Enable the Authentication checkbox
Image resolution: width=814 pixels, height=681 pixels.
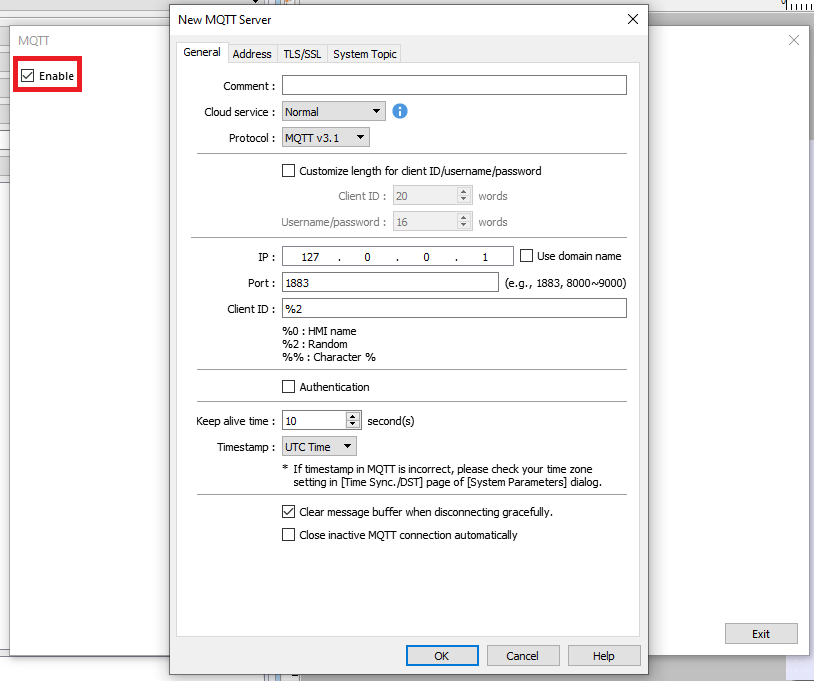pos(288,387)
